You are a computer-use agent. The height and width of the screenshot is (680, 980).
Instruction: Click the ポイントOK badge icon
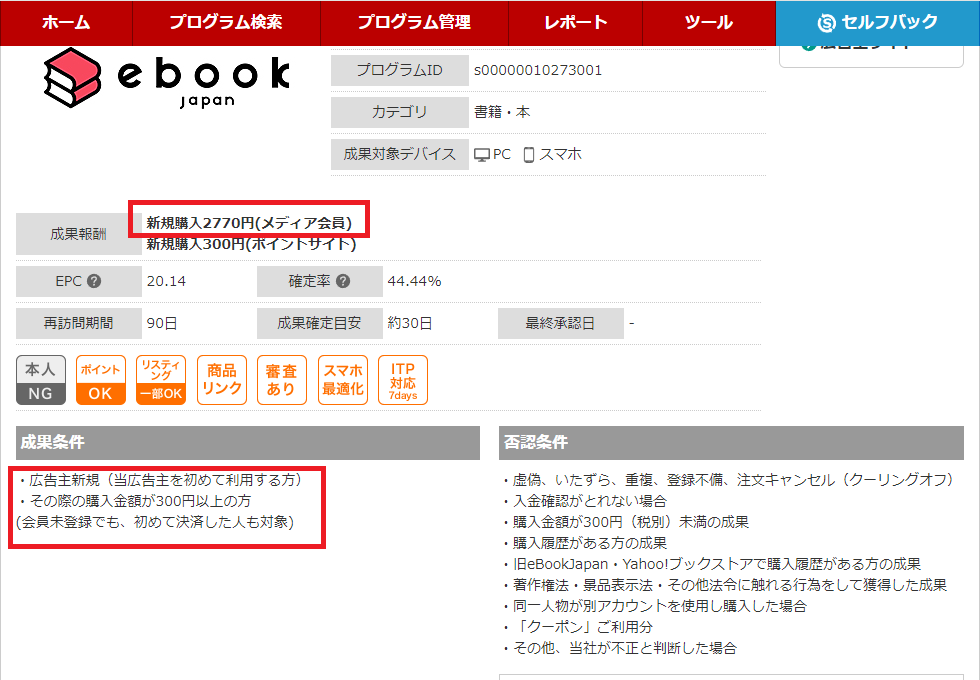(x=101, y=381)
